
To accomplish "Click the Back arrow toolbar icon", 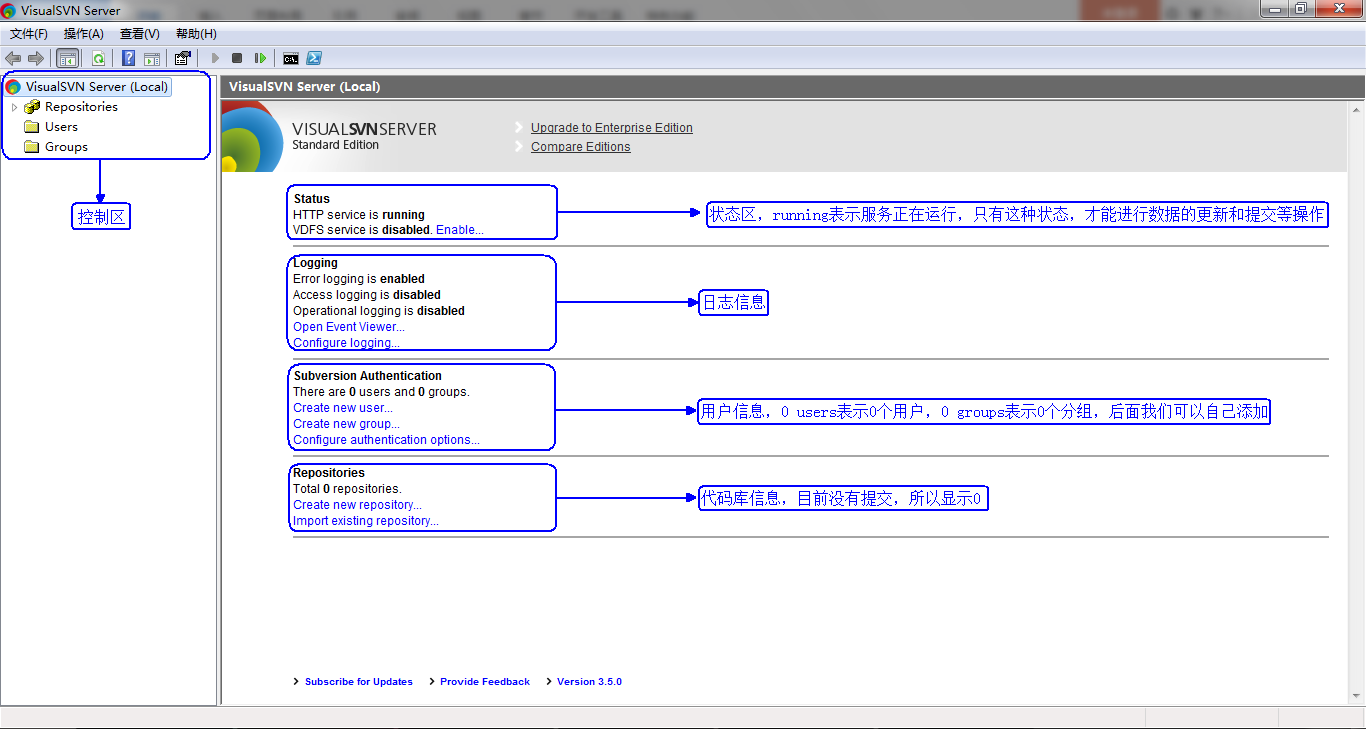I will click(x=13, y=58).
